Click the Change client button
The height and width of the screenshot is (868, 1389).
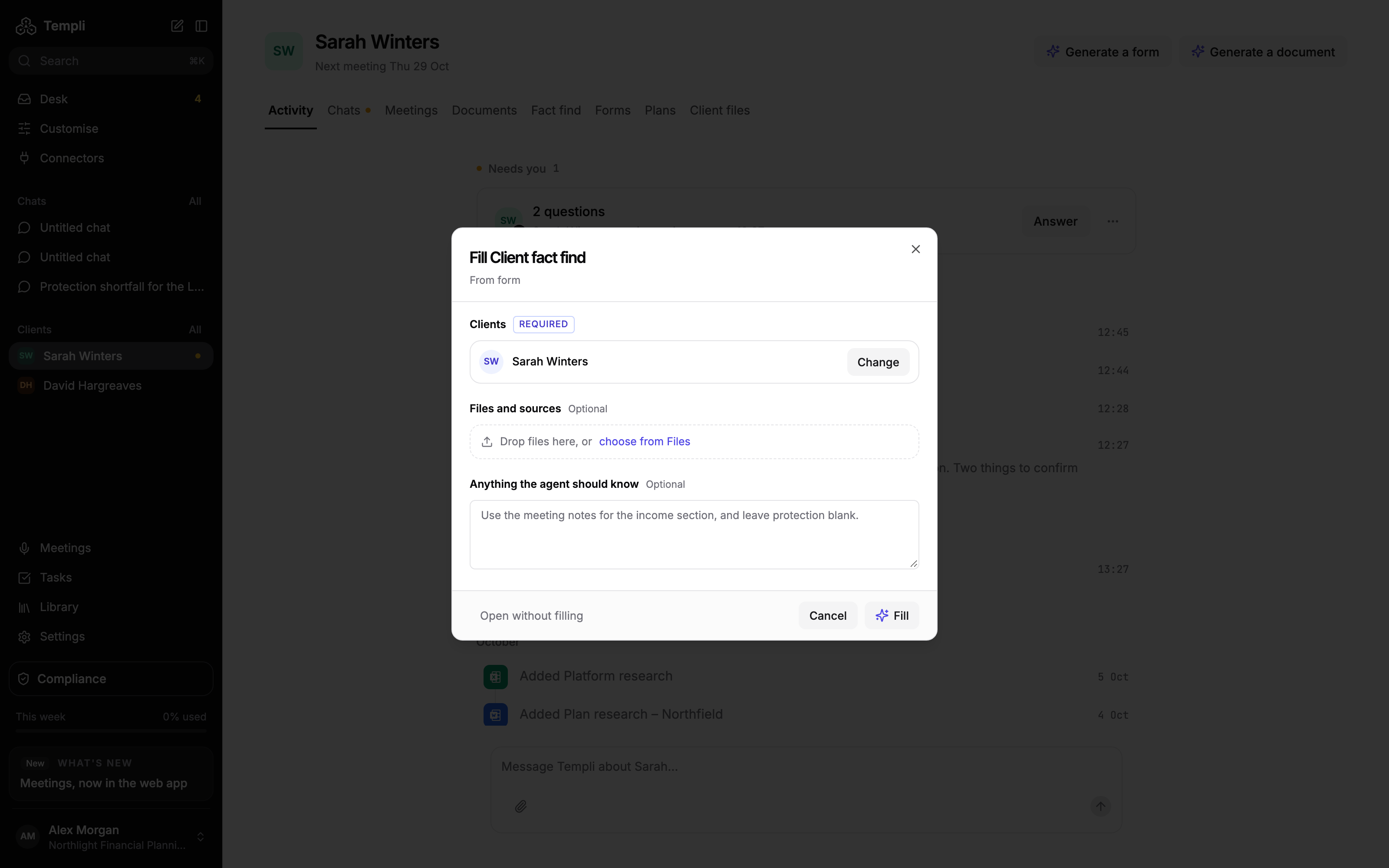[x=878, y=362]
